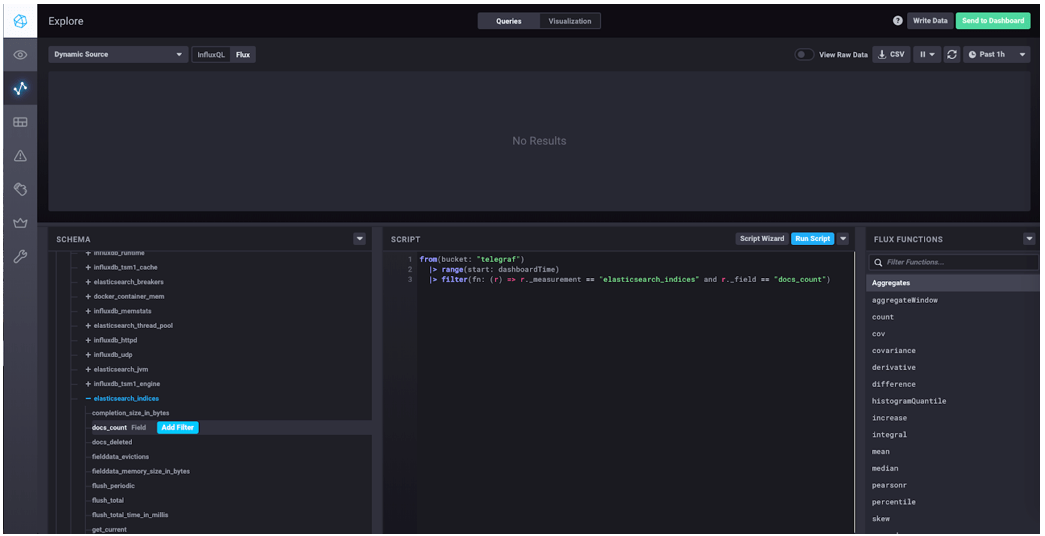1045x536 pixels.
Task: Expand influxdb_udp measurement
Action: (x=108, y=355)
